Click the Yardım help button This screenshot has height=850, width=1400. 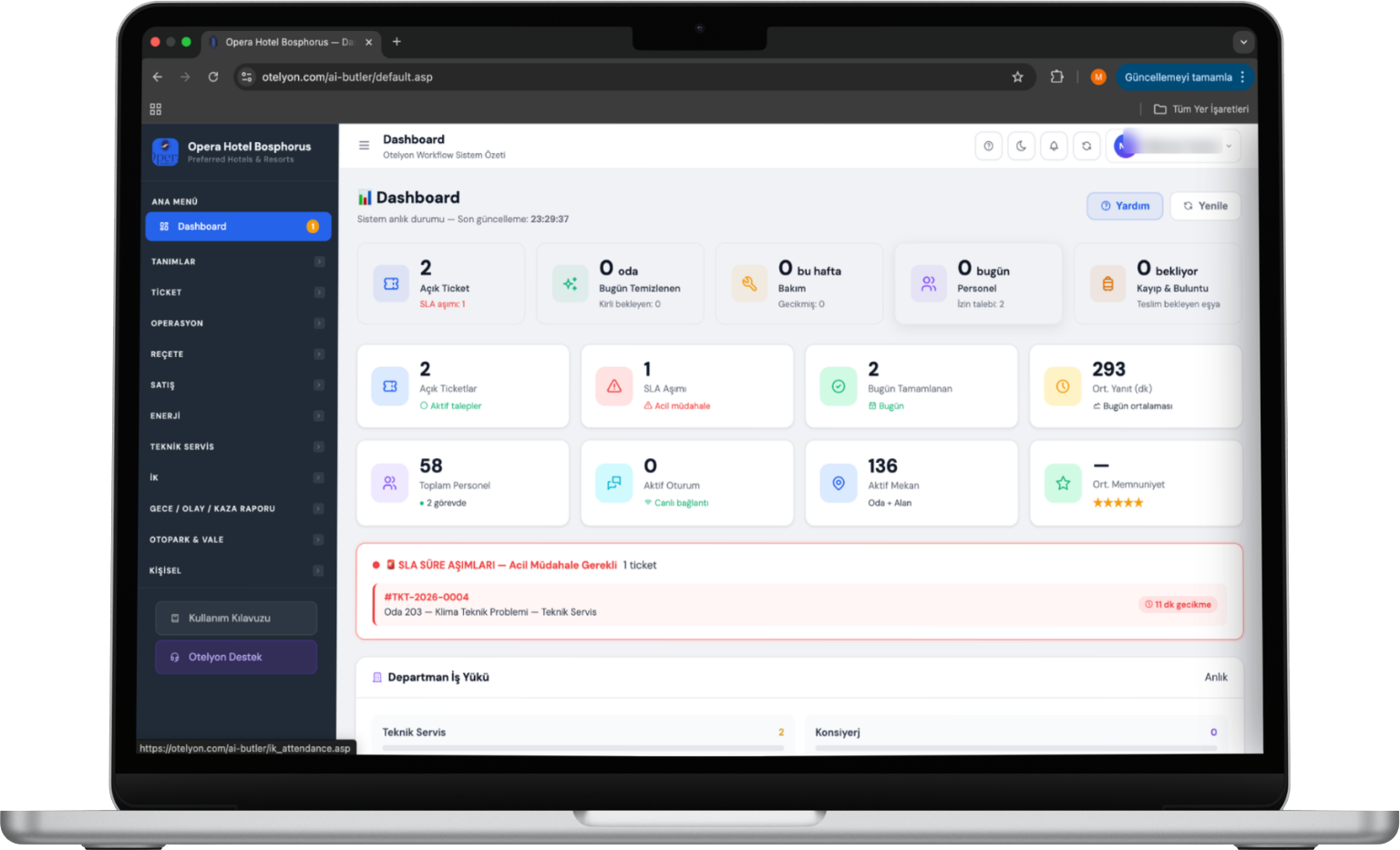coord(1125,206)
